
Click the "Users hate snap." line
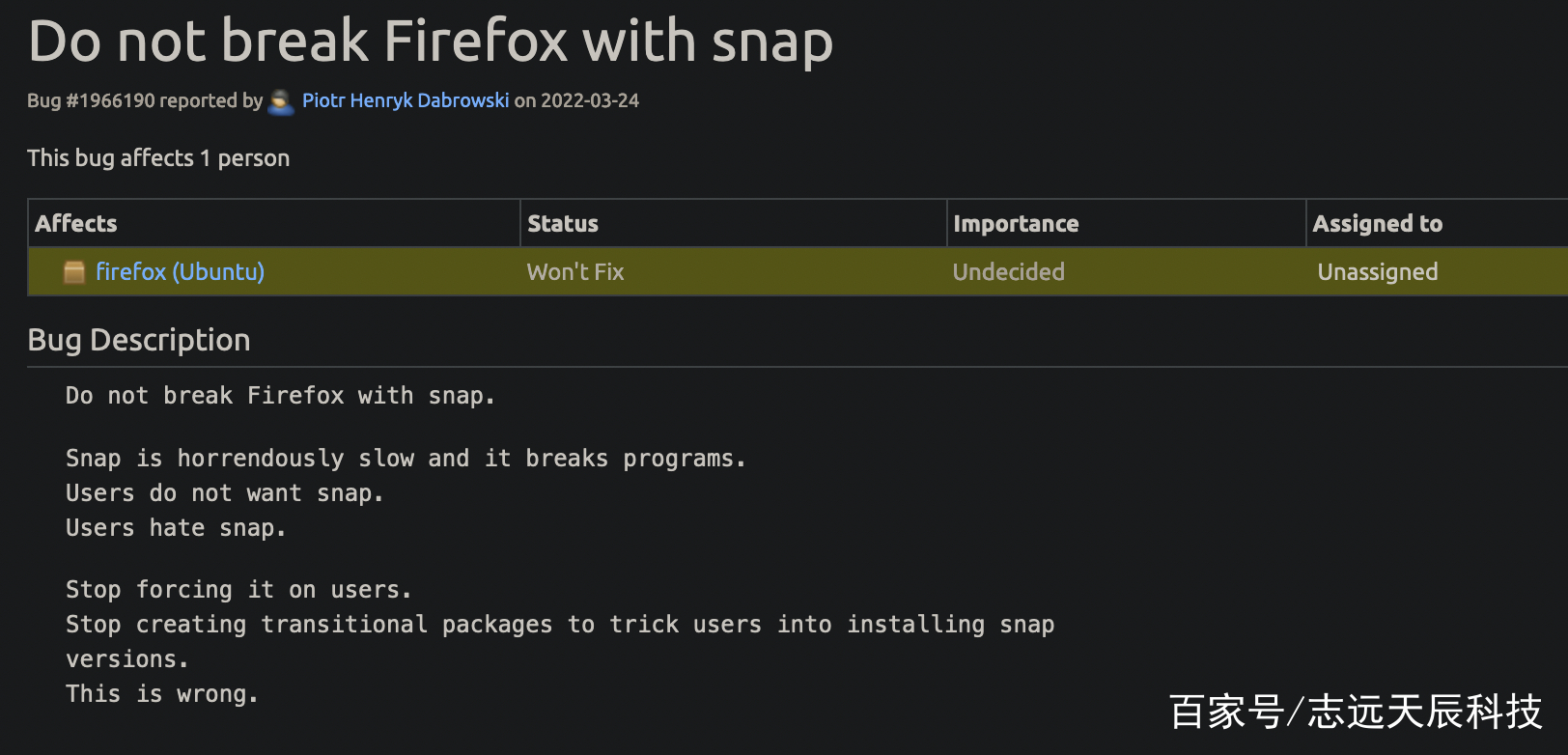coord(176,528)
